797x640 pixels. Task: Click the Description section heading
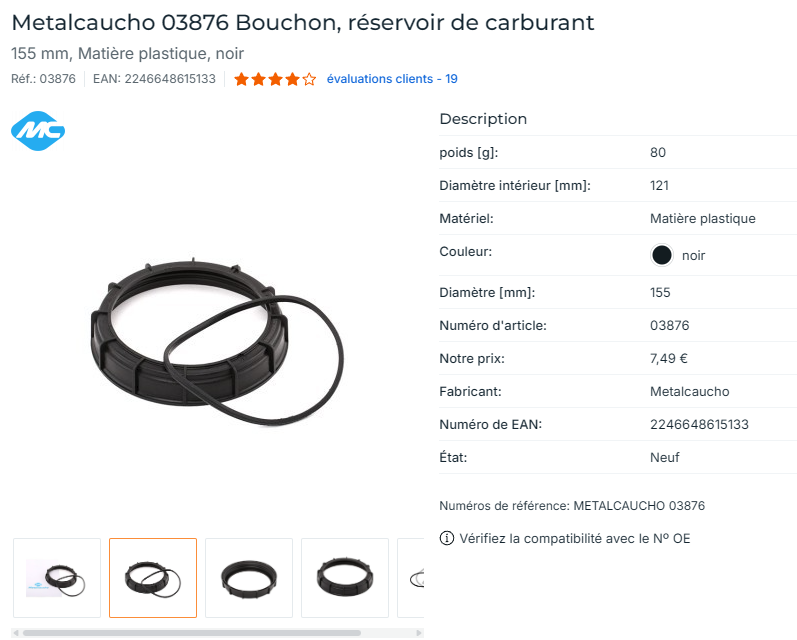483,118
